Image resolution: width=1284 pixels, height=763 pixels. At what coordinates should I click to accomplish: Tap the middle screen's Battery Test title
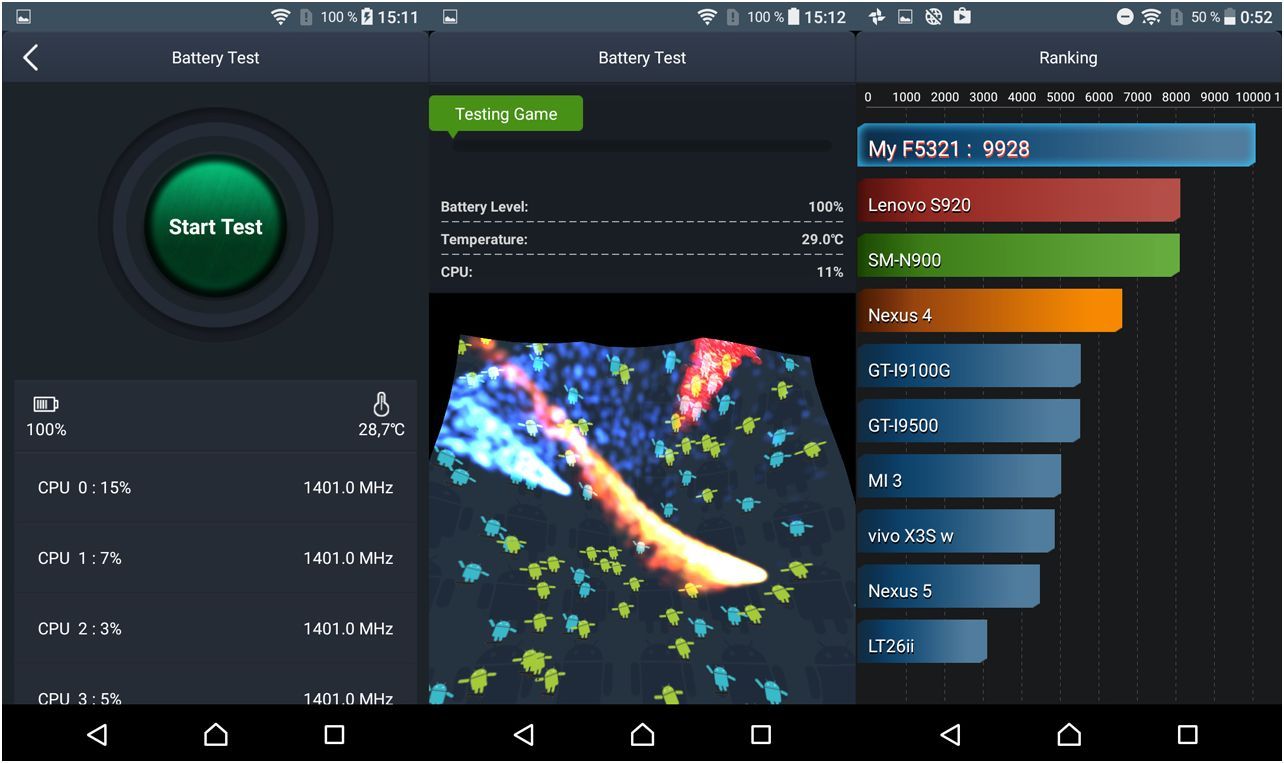[x=642, y=58]
